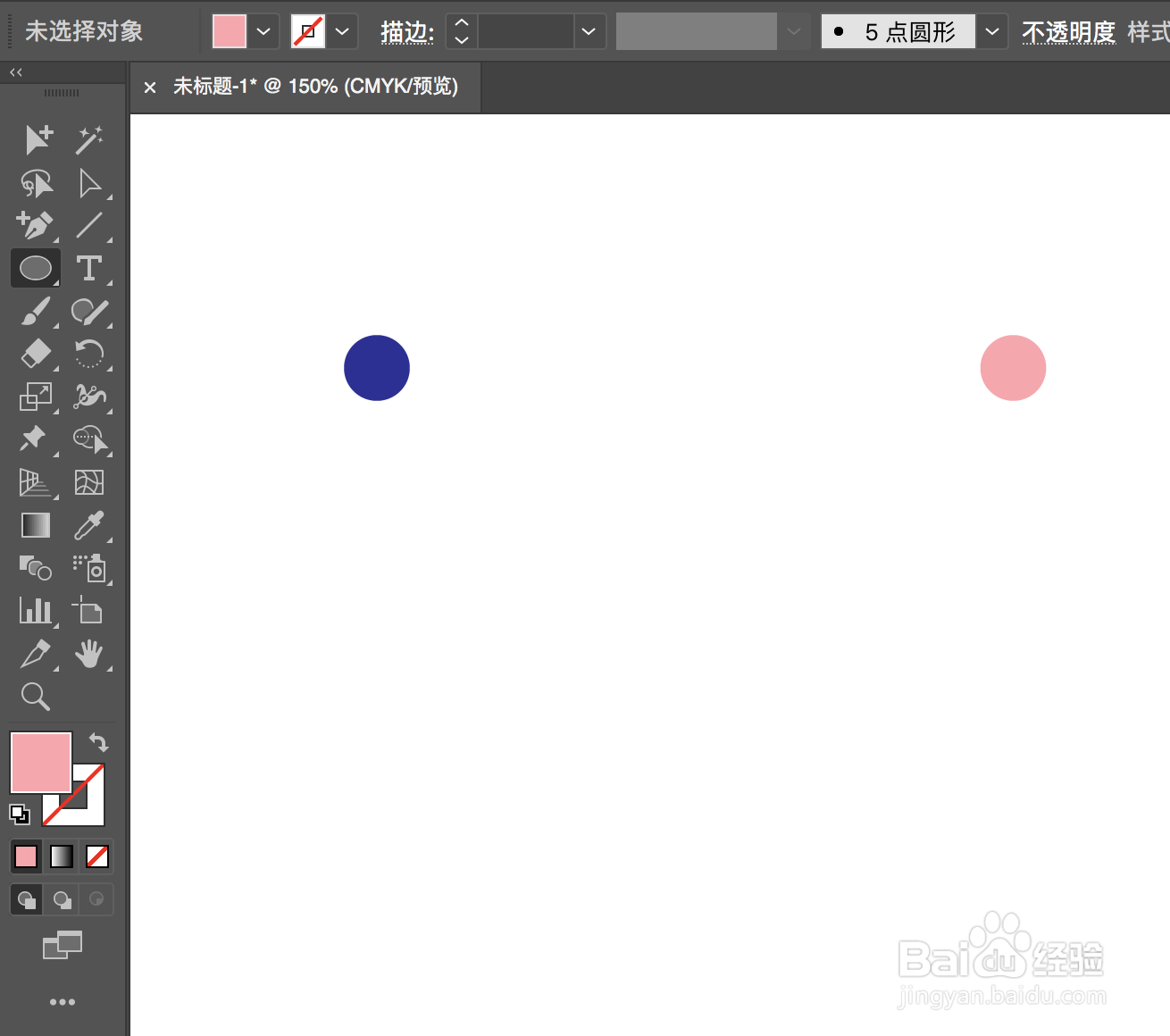
Task: Open stroke weight dropdown list
Action: (x=589, y=31)
